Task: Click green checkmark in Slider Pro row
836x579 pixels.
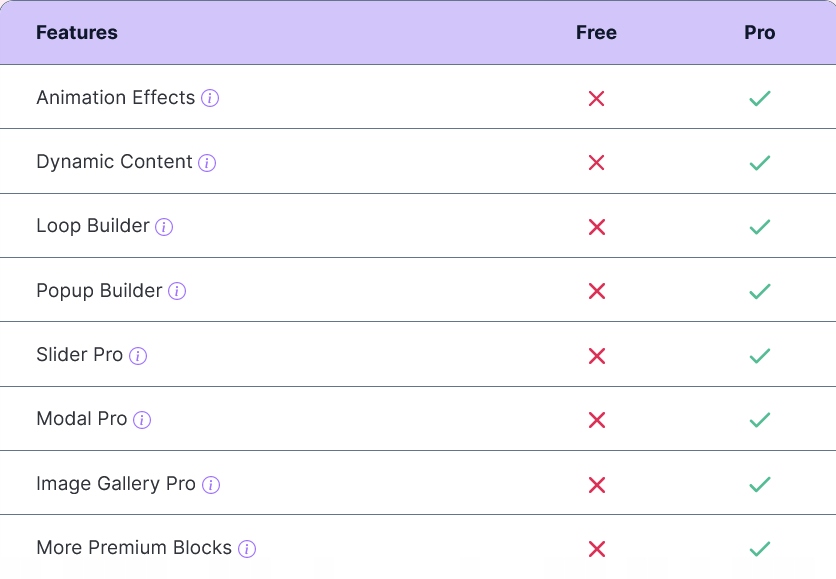Action: click(760, 356)
